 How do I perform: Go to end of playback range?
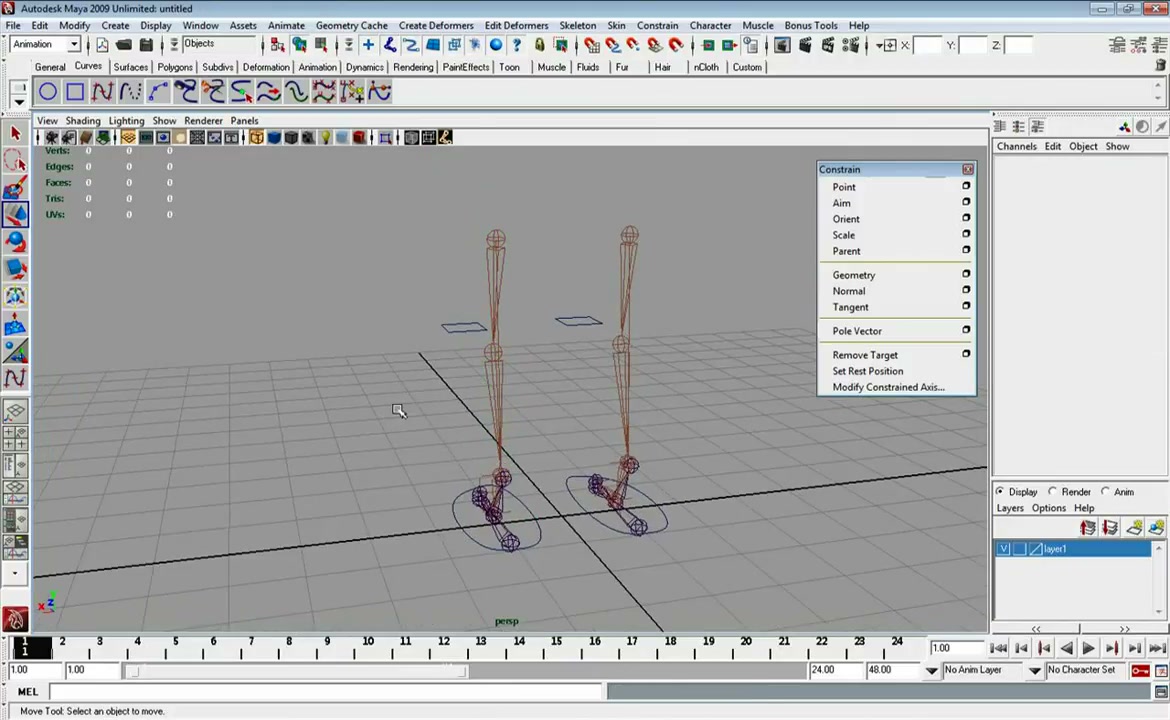pyautogui.click(x=1157, y=648)
